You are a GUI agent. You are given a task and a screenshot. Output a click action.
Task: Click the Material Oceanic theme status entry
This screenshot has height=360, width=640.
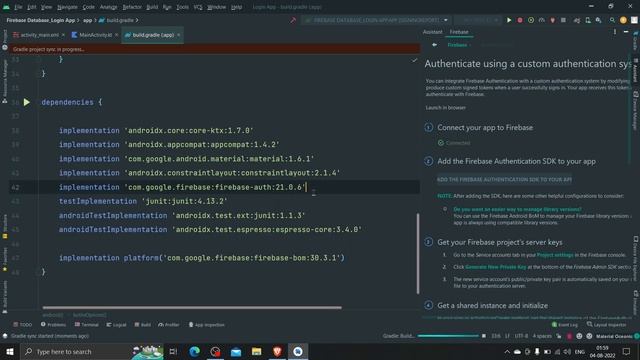tap(614, 336)
